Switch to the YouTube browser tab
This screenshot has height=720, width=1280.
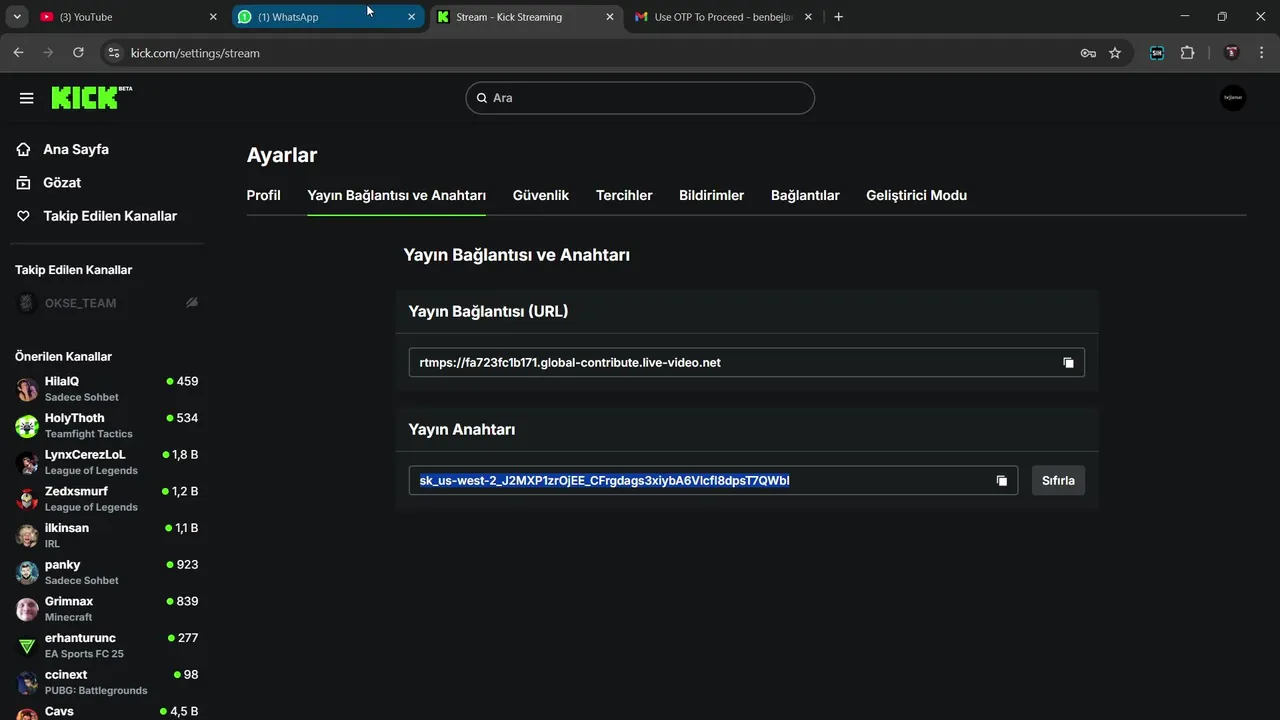(129, 17)
